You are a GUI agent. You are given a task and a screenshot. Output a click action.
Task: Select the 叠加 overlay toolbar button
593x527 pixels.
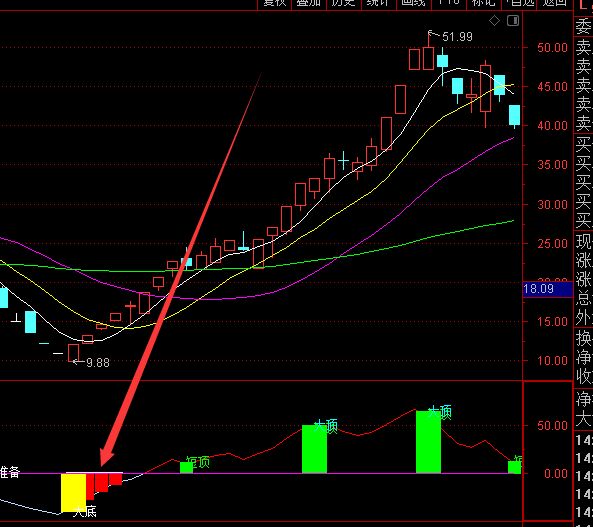tap(309, 3)
